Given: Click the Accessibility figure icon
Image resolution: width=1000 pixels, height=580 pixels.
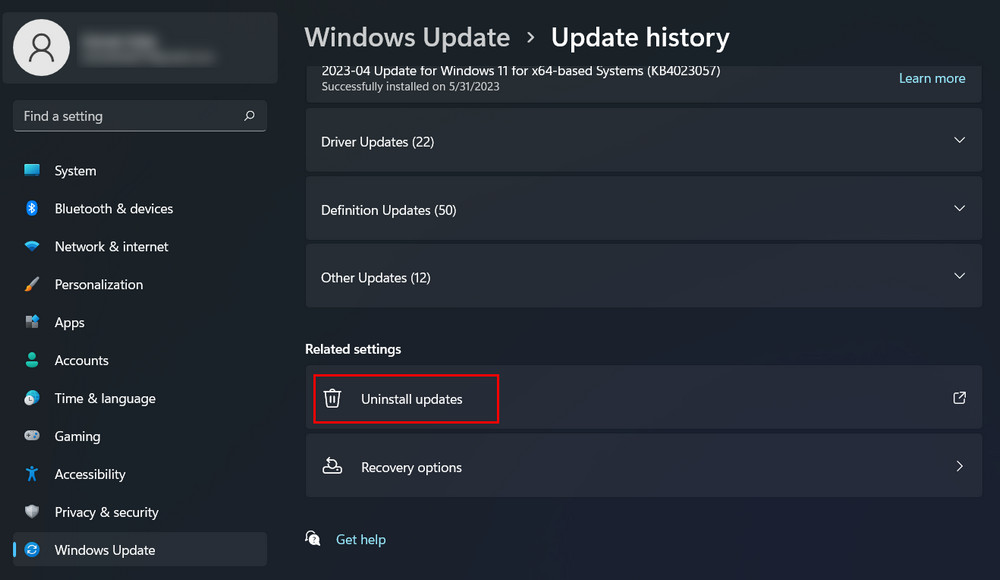Looking at the screenshot, I should point(32,473).
